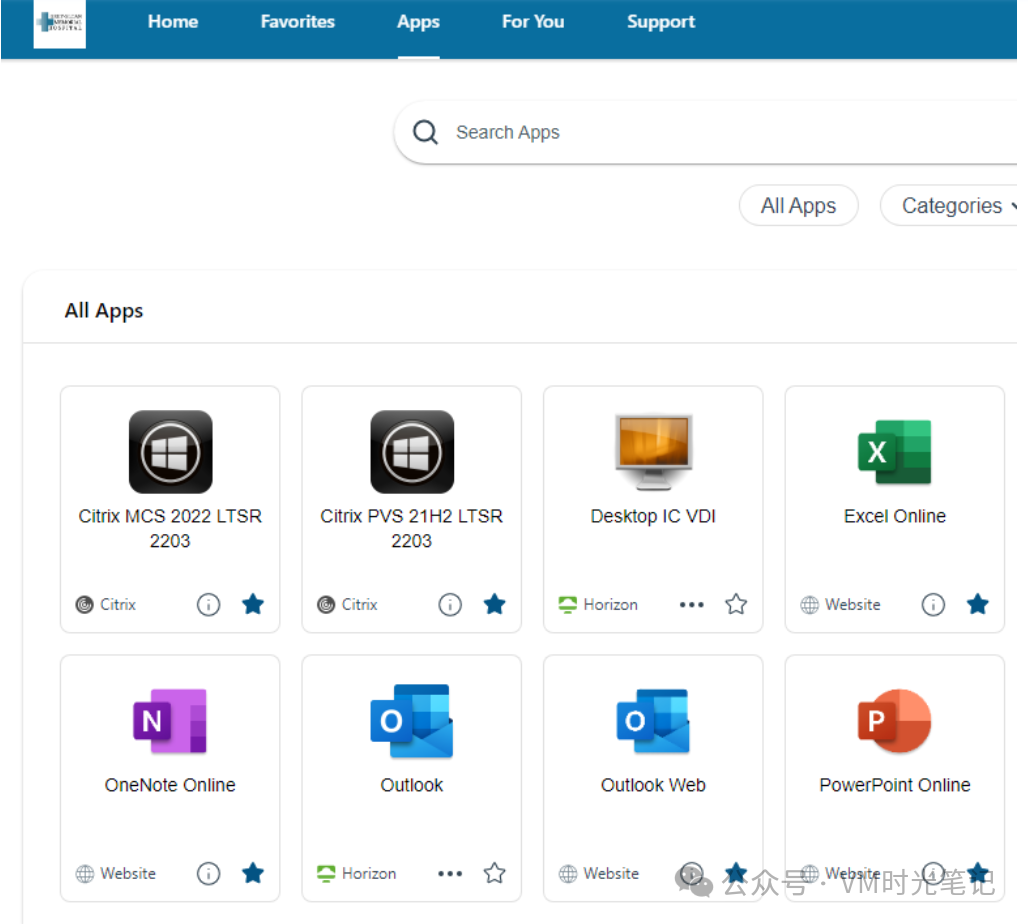Launch the Outlook Horizon app icon
This screenshot has height=924, width=1028.
tap(412, 721)
